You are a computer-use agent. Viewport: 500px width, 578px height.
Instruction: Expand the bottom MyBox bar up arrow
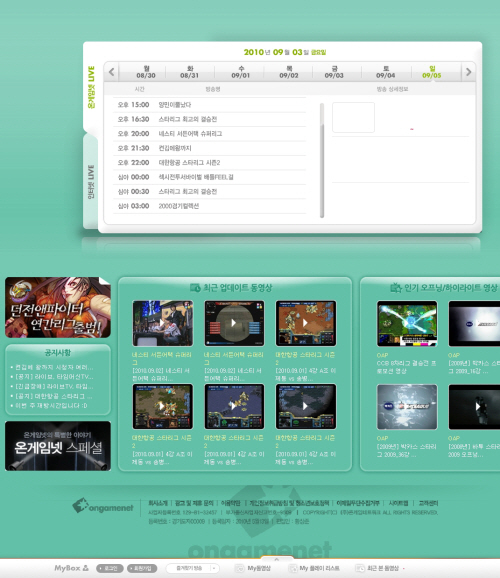coord(277,559)
